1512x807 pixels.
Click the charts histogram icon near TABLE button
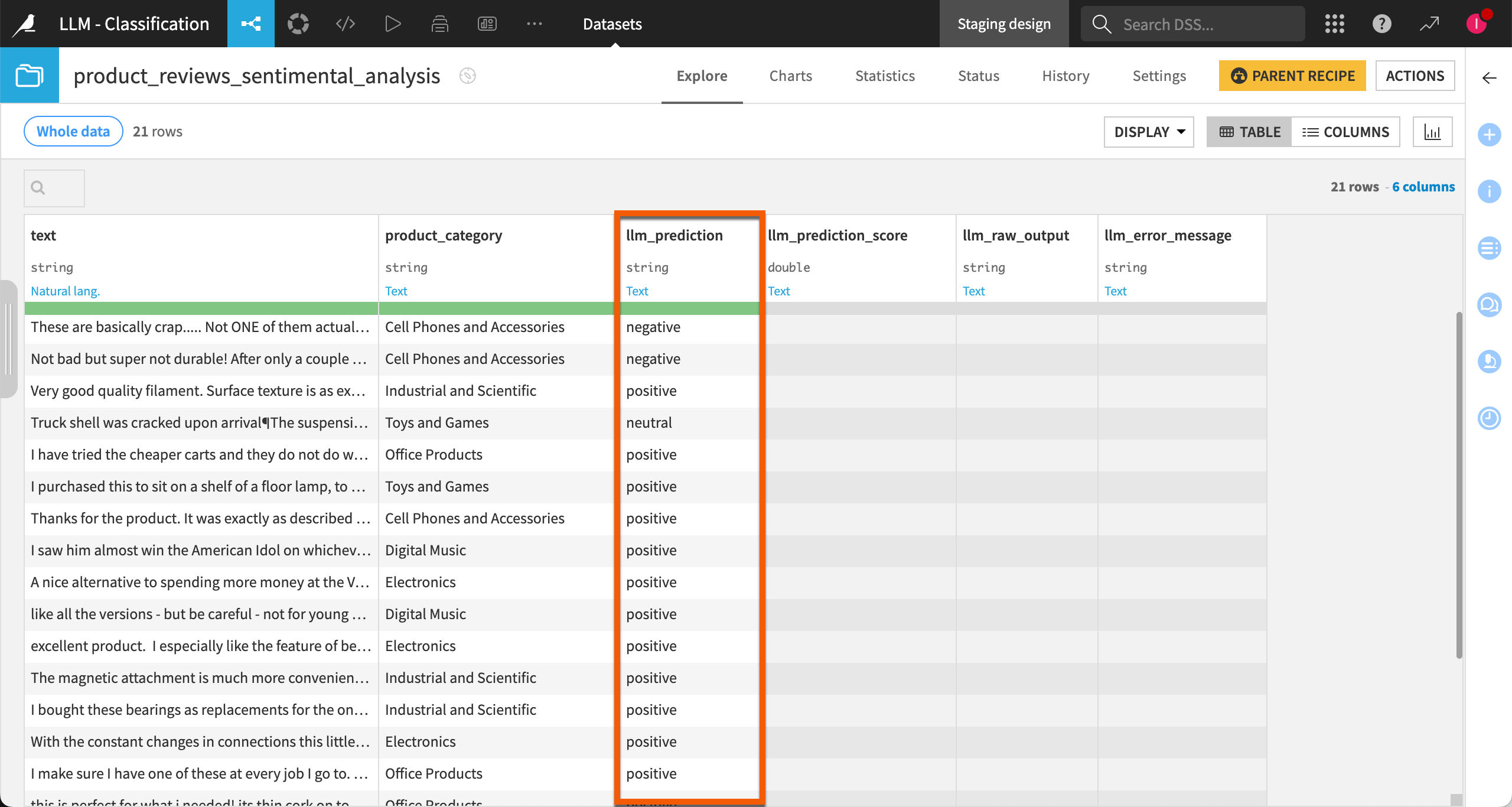(1433, 131)
